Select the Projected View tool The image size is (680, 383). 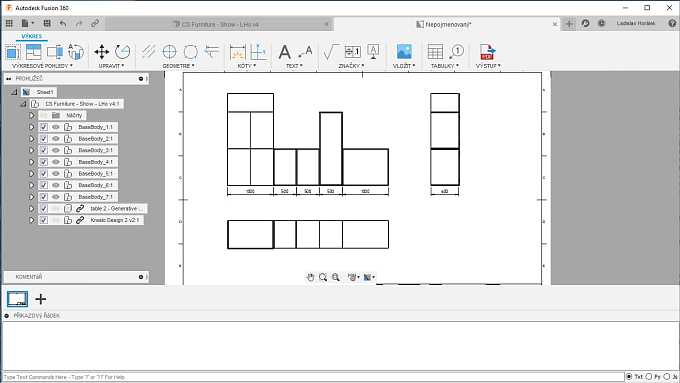click(x=33, y=52)
